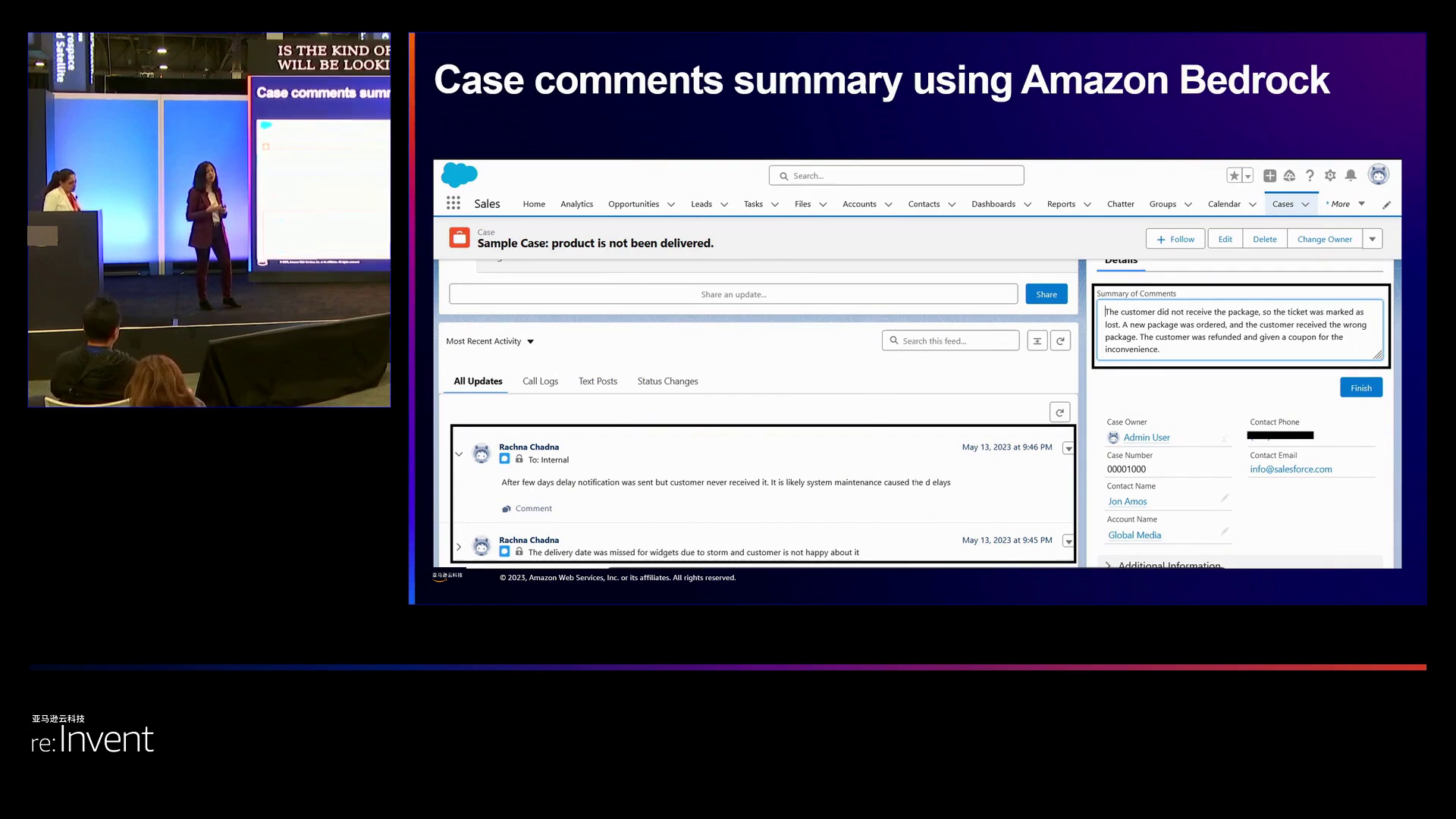Image resolution: width=1456 pixels, height=819 pixels.
Task: Open the Calendar tab
Action: tap(1224, 204)
